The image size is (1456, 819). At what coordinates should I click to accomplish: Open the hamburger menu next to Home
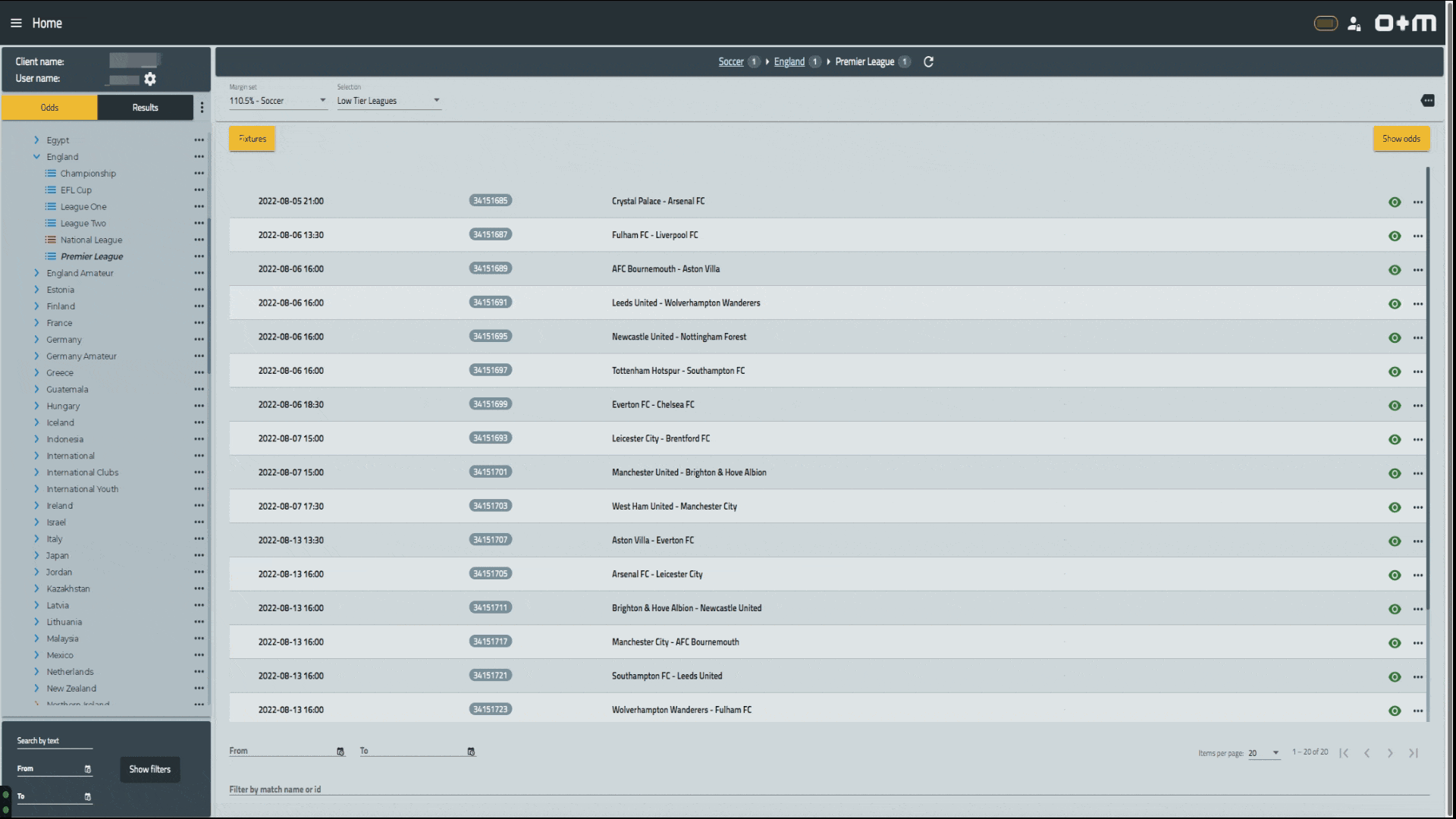point(16,24)
